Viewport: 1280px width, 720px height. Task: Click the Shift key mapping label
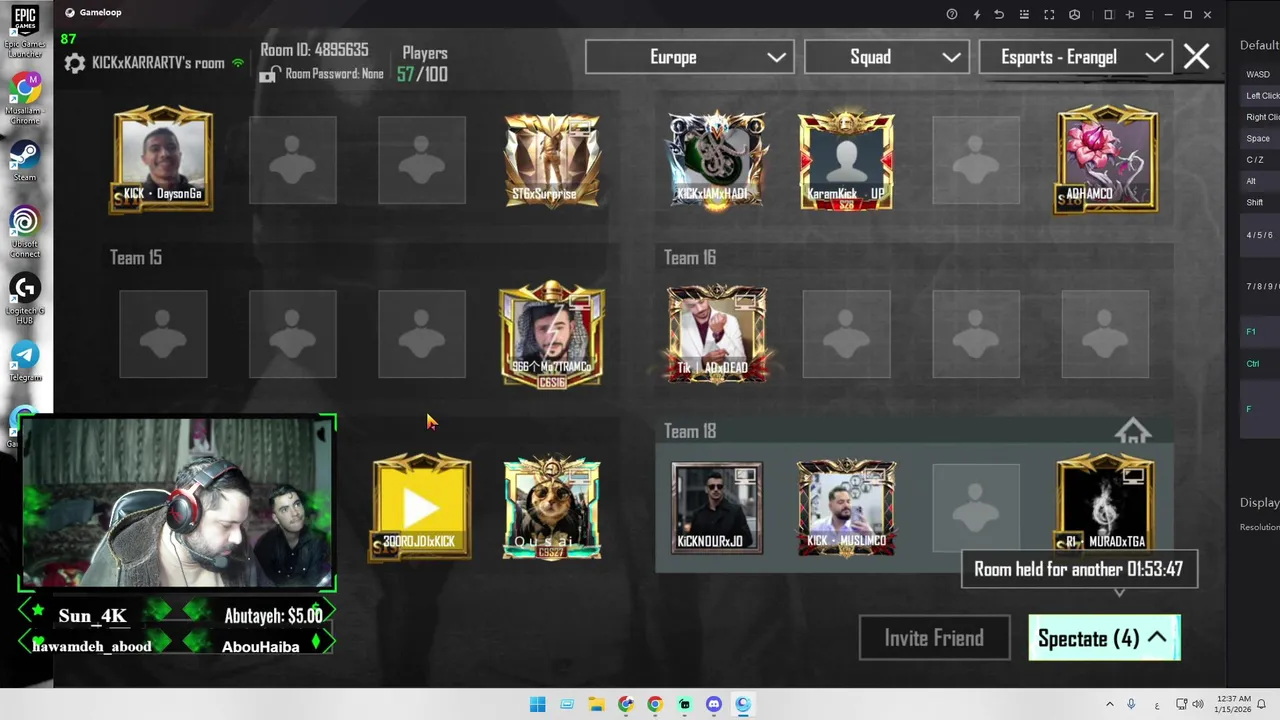[x=1254, y=202]
